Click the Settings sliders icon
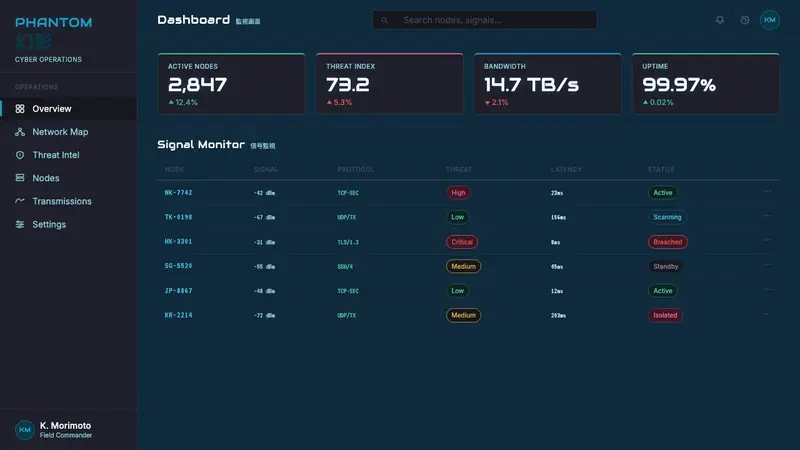The width and height of the screenshot is (800, 450). point(20,224)
